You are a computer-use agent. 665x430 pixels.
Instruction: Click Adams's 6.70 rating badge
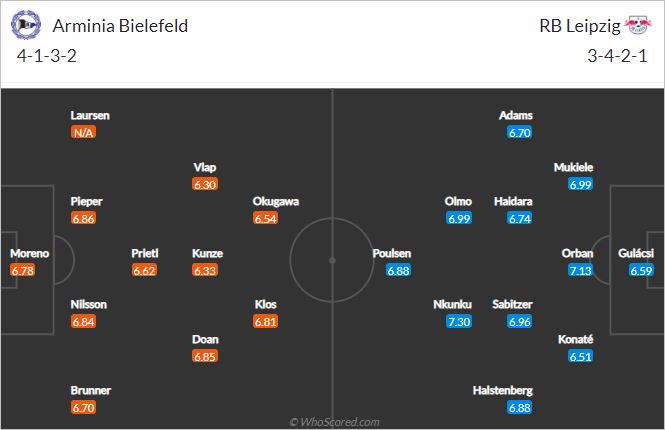[520, 133]
